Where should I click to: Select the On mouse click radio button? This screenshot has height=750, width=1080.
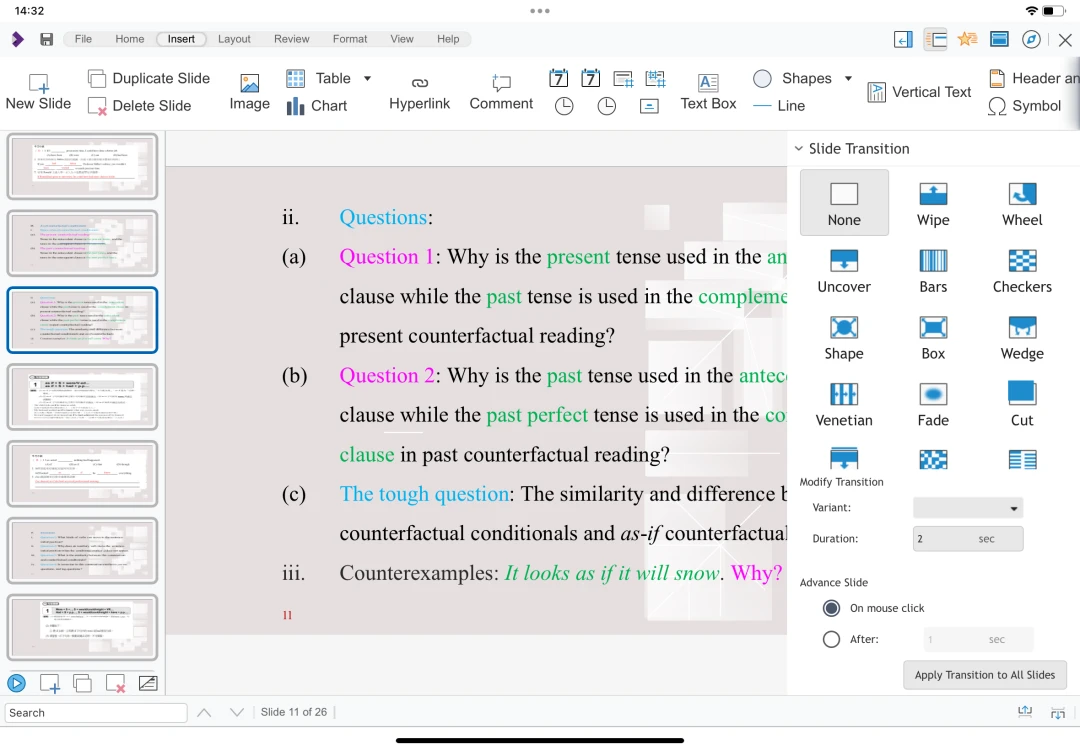tap(831, 608)
